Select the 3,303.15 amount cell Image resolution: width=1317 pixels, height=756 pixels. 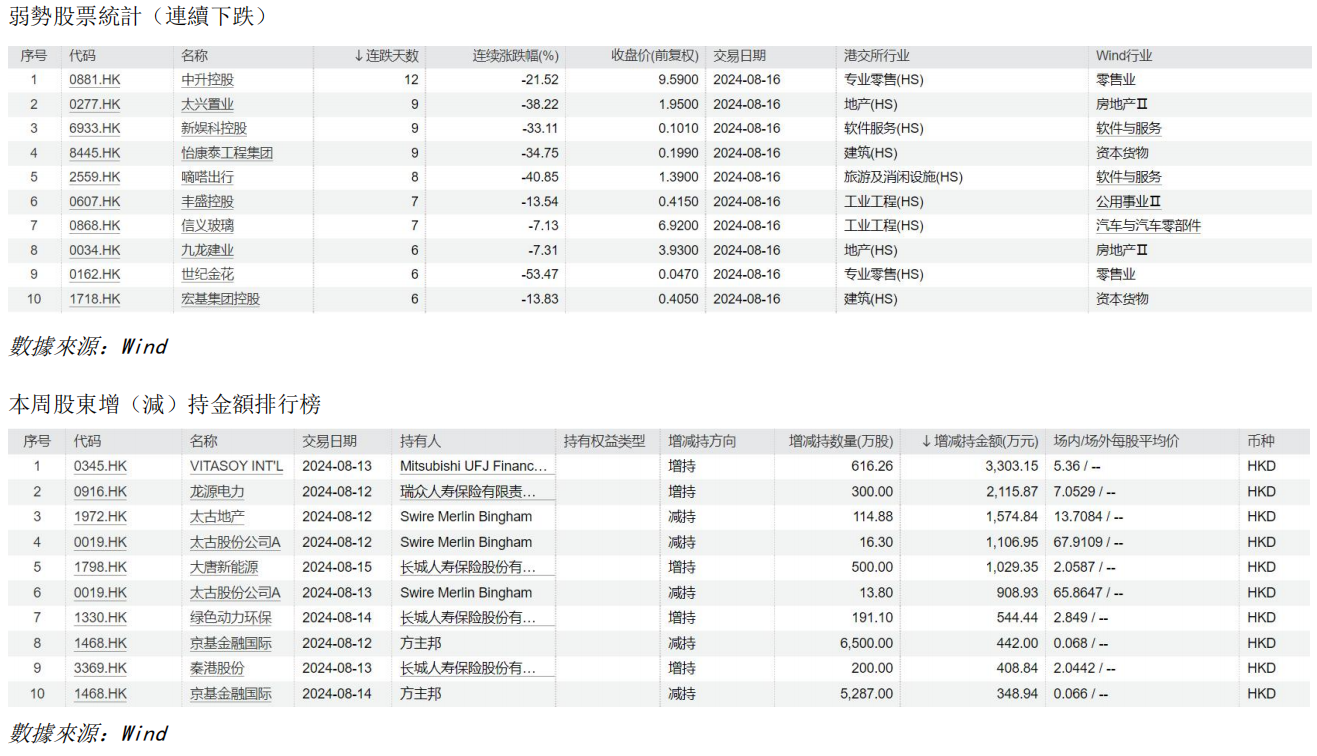coord(1012,466)
